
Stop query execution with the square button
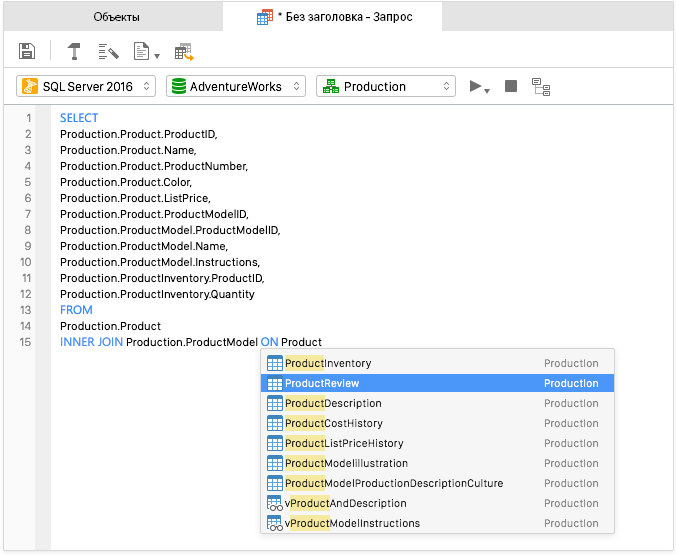[511, 86]
